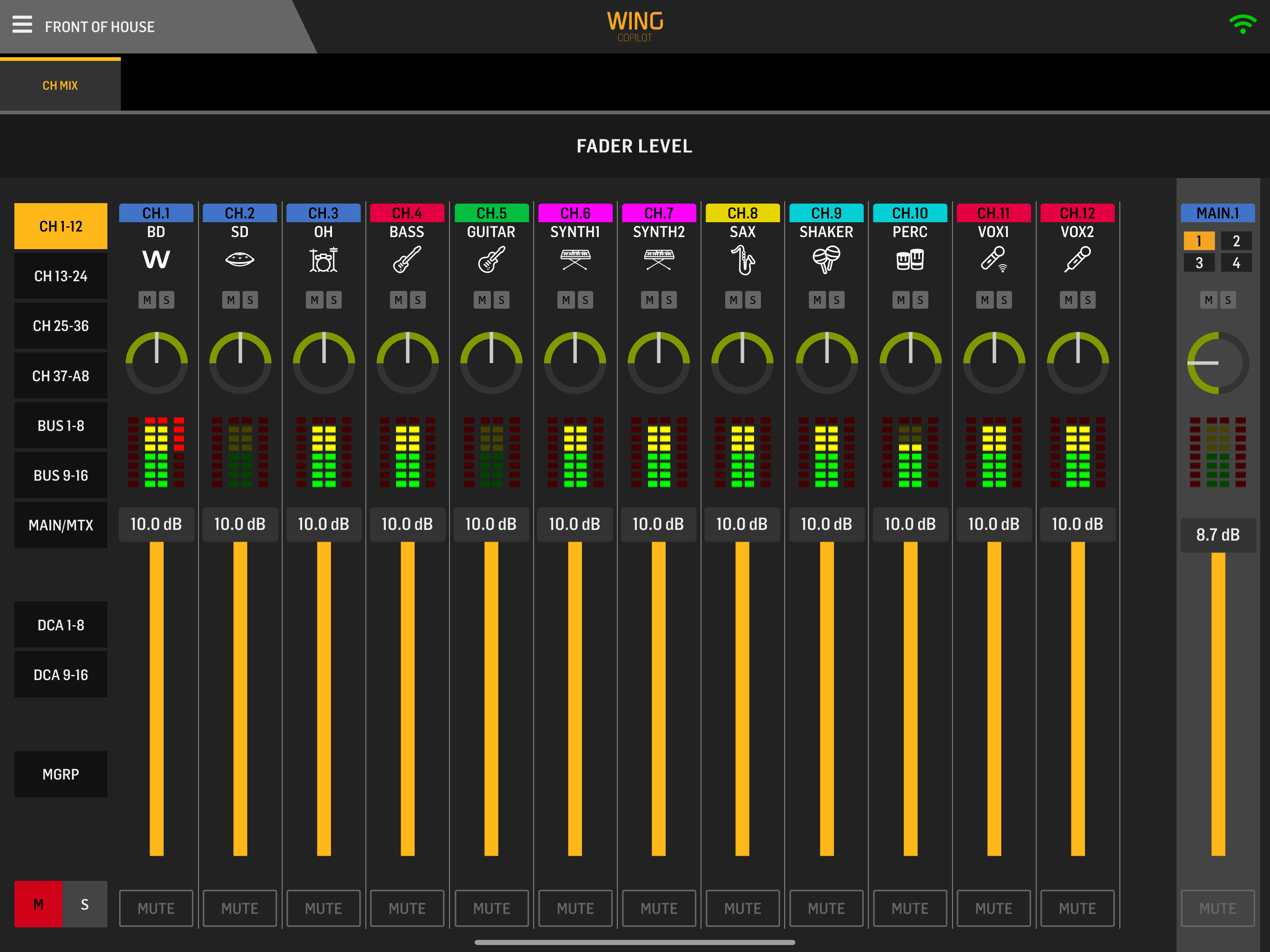Image resolution: width=1270 pixels, height=952 pixels.
Task: Click the SHAKER maracas icon
Action: tap(826, 259)
